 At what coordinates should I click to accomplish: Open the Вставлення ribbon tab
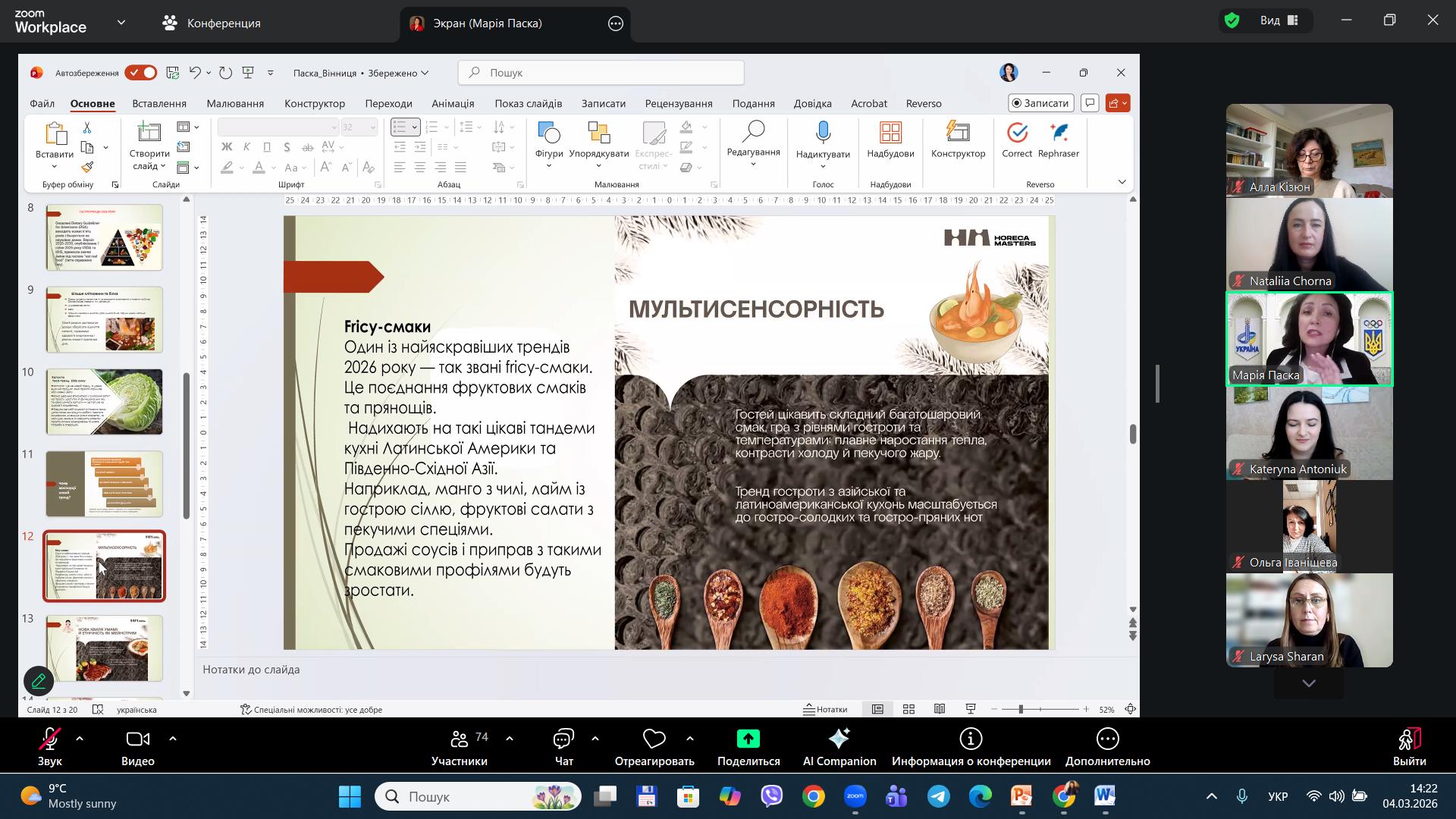159,103
